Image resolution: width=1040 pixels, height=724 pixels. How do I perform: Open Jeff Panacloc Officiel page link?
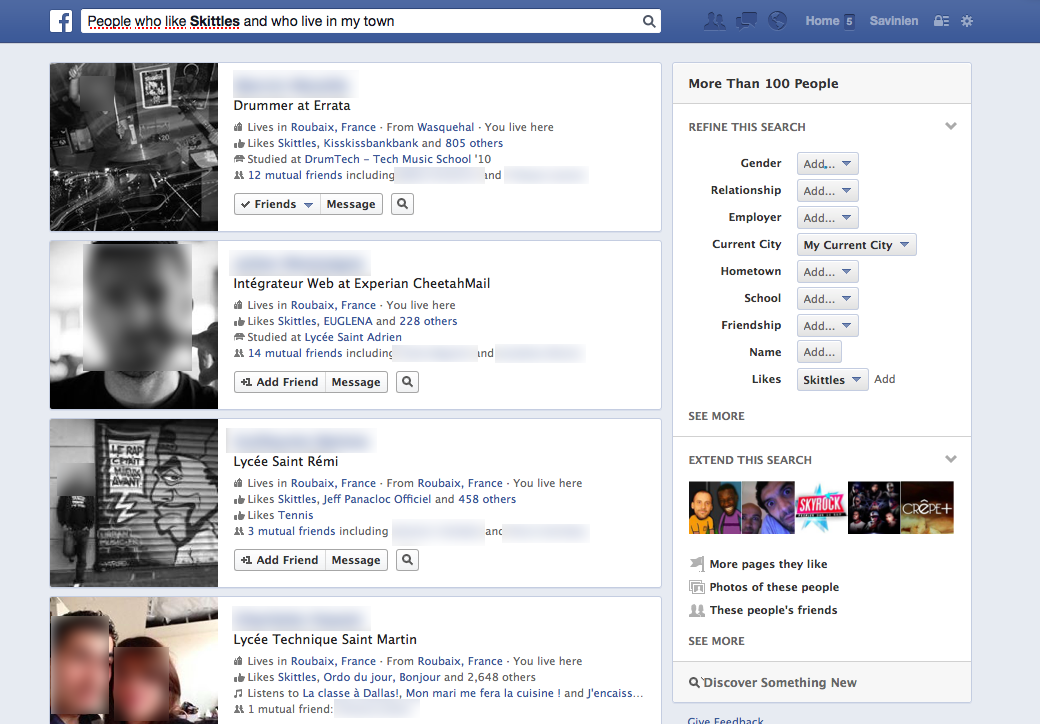(x=377, y=499)
